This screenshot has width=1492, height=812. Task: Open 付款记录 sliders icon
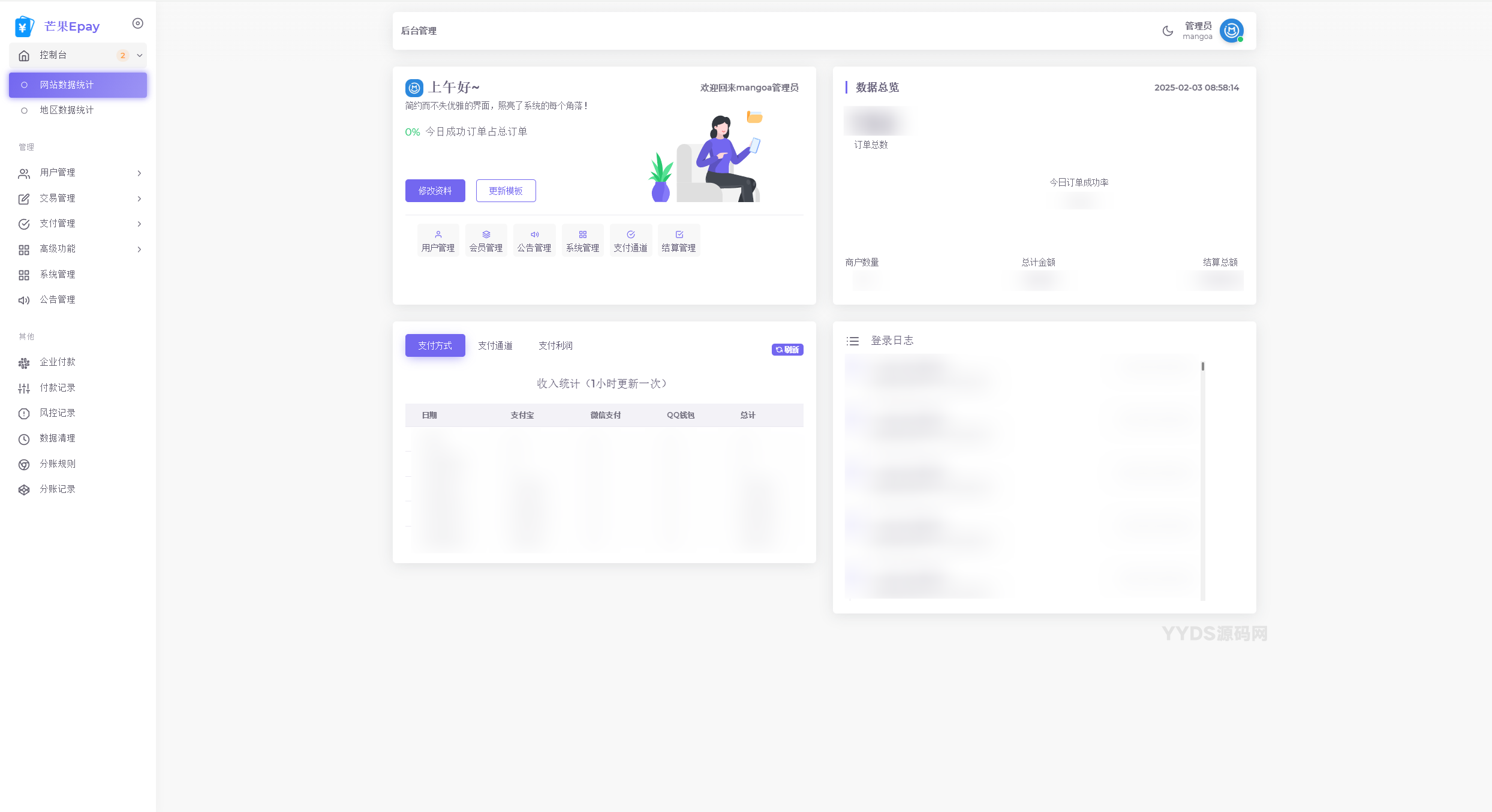click(24, 389)
